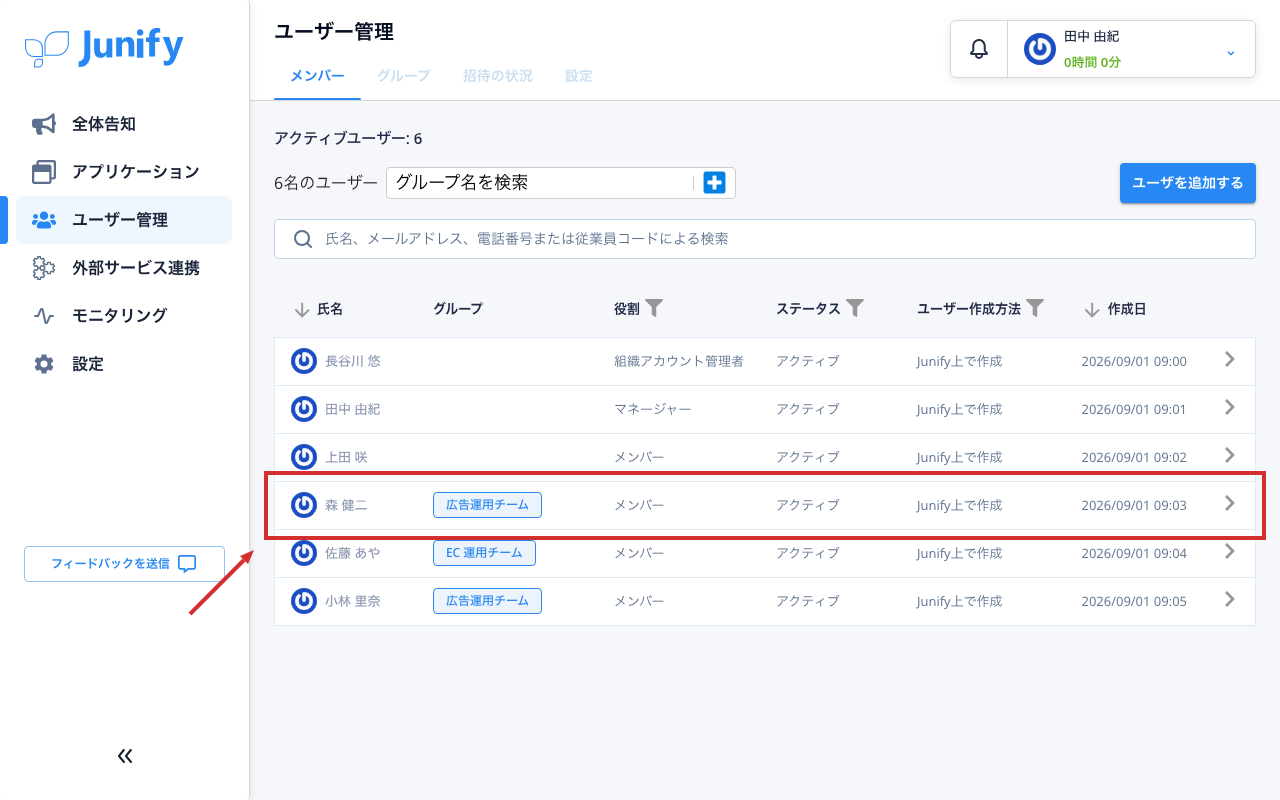Screen dimensions: 1280x800
Task: Sort by 作成日 arrow icon
Action: [1092, 310]
